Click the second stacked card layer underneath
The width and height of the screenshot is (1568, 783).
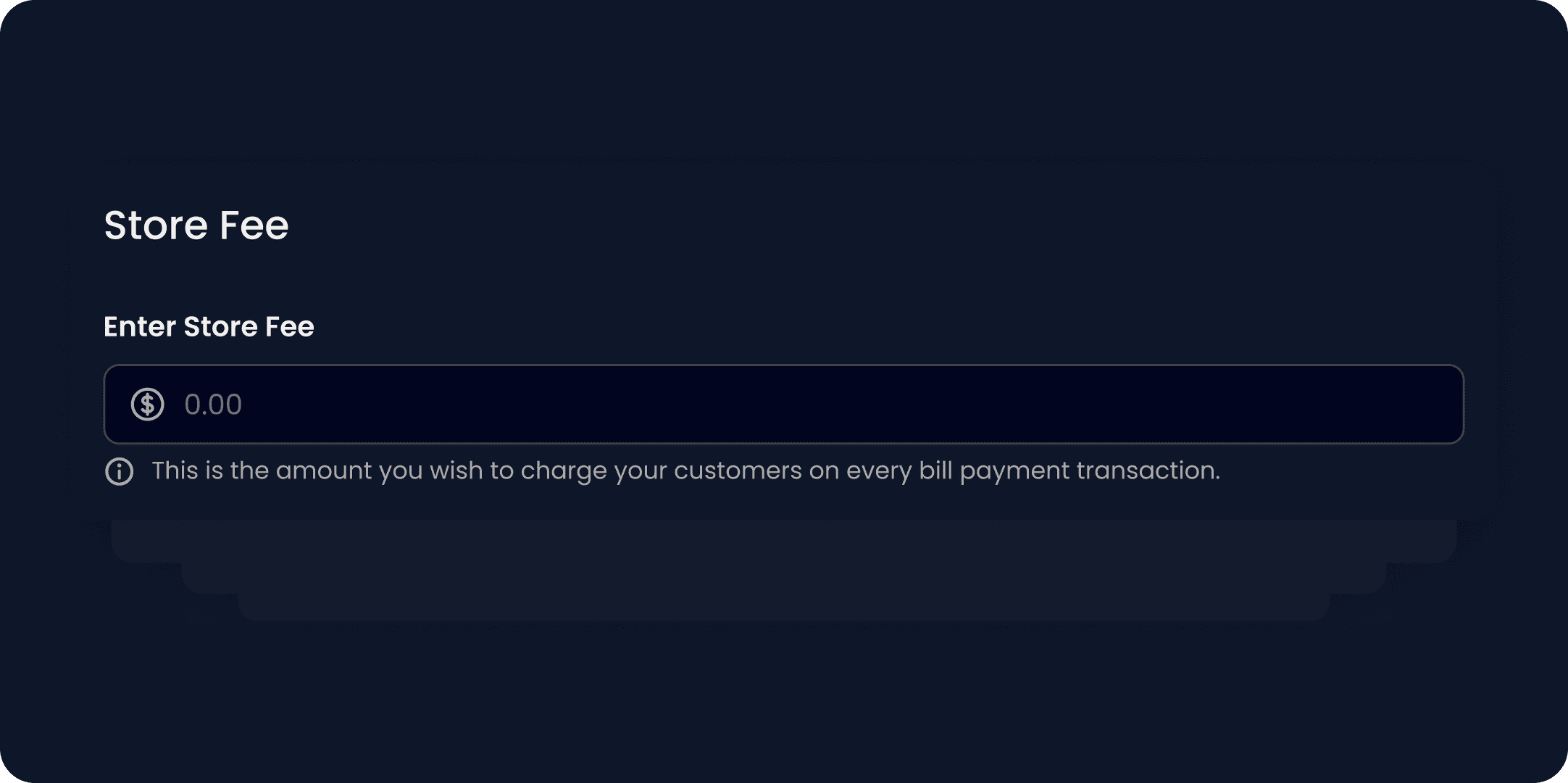click(x=783, y=579)
